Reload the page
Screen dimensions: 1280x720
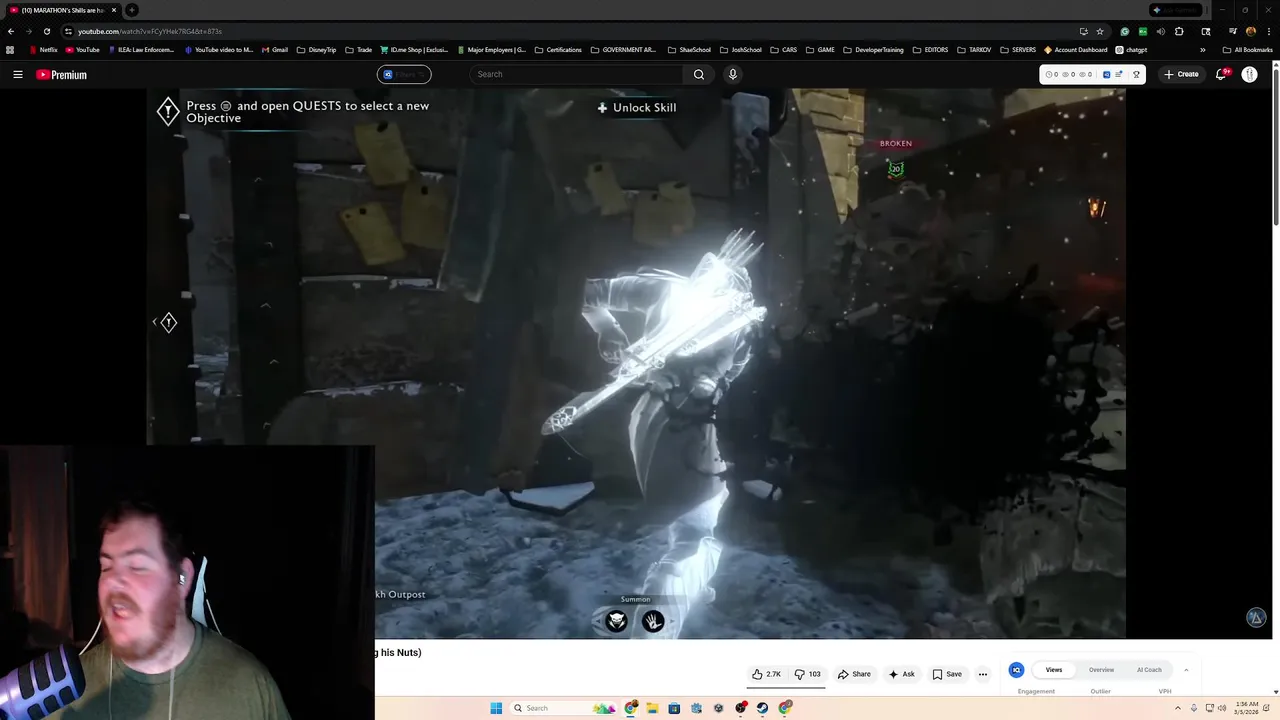pyautogui.click(x=46, y=31)
